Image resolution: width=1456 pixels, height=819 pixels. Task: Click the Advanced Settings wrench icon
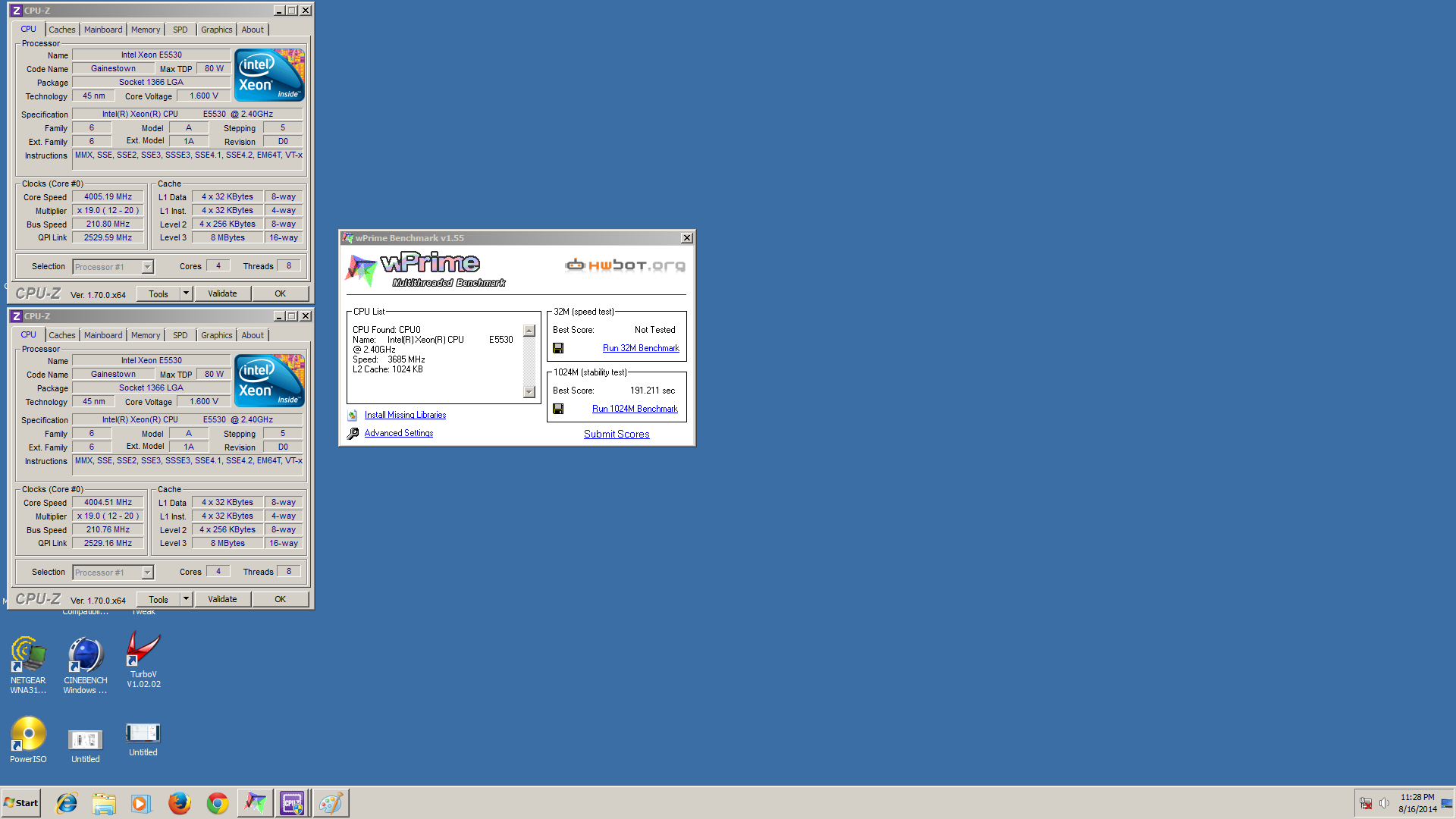pyautogui.click(x=353, y=434)
